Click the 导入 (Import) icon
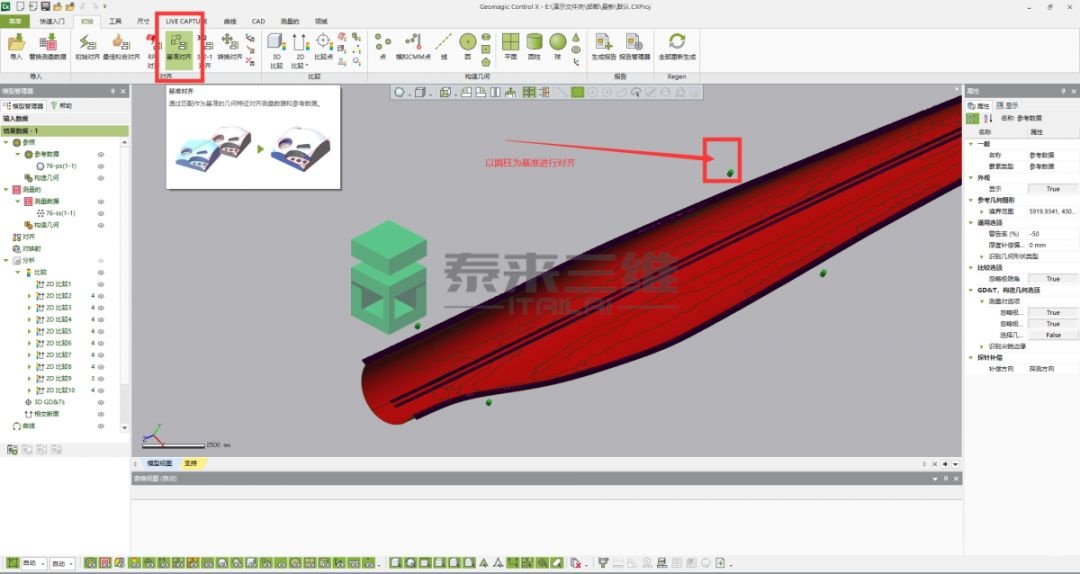The image size is (1080, 574). 15,46
